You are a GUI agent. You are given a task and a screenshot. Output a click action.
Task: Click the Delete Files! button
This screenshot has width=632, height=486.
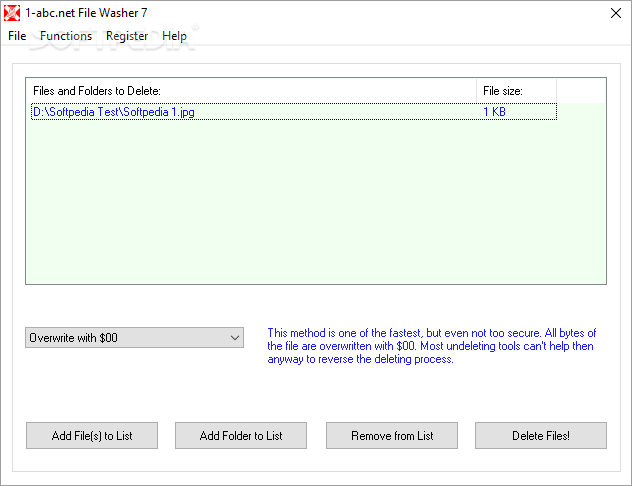point(541,436)
